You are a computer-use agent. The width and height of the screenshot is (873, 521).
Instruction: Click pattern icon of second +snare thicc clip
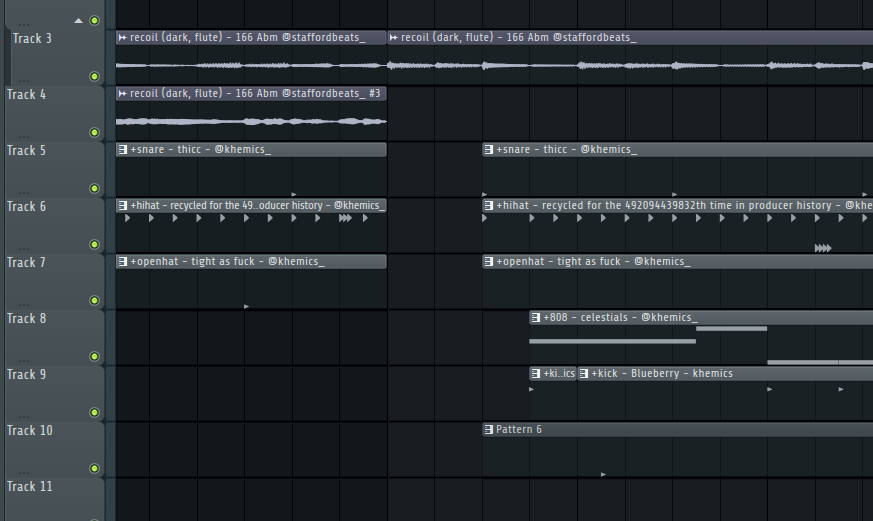pos(488,149)
